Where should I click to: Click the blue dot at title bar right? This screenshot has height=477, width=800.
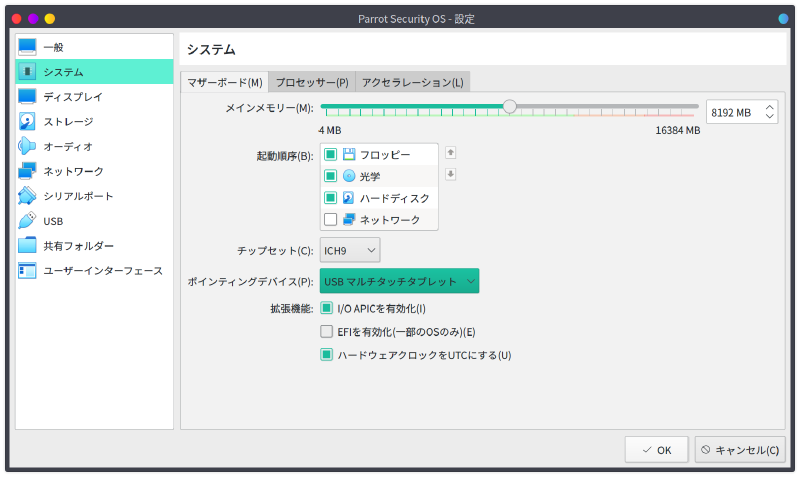[783, 19]
